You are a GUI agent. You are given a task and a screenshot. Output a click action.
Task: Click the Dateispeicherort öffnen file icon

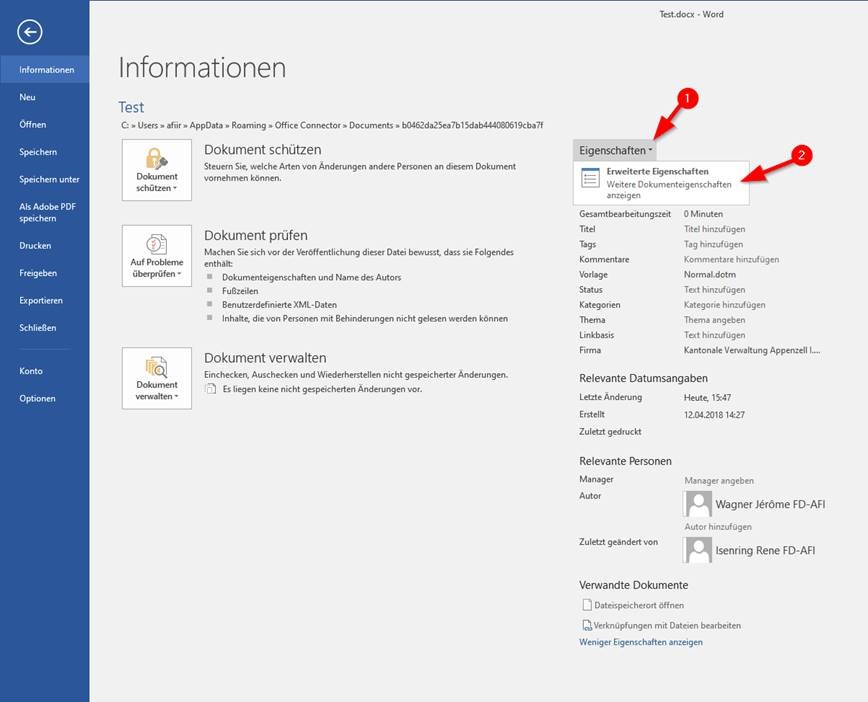click(x=587, y=605)
